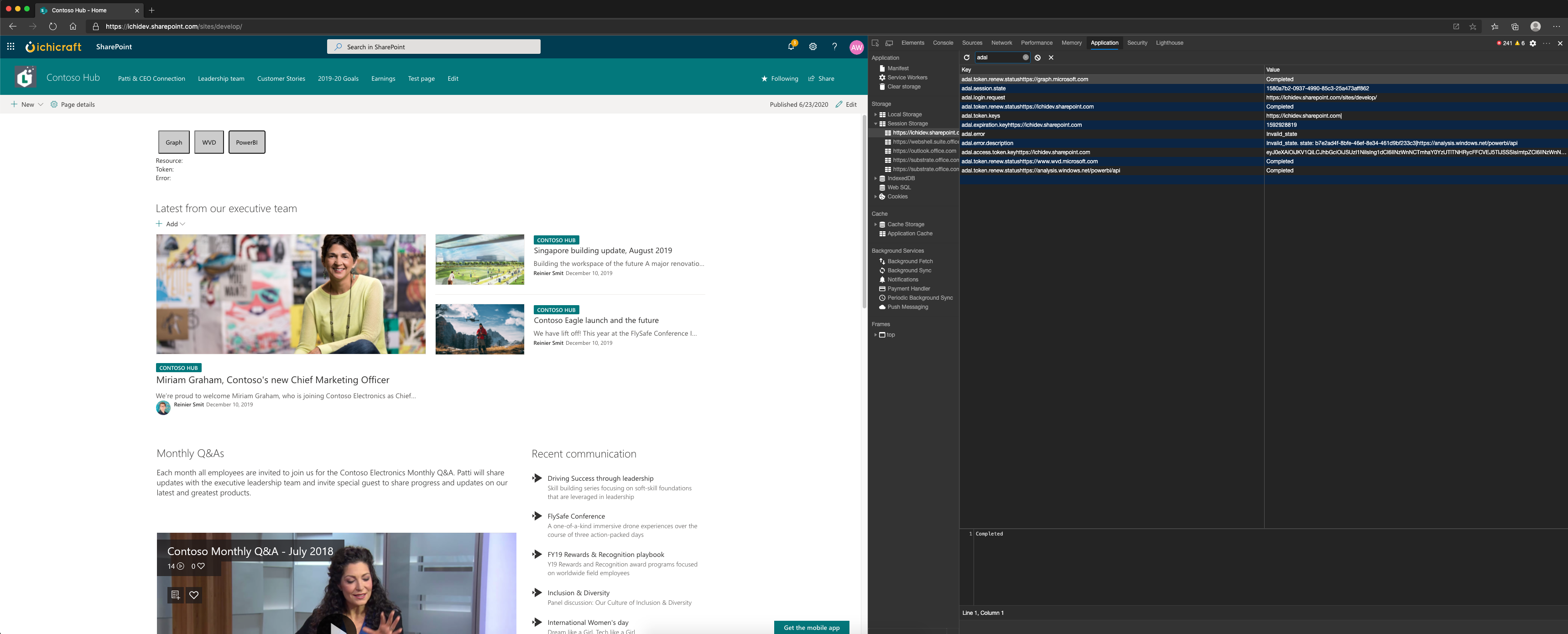Click the SharePoint search box

pos(433,47)
